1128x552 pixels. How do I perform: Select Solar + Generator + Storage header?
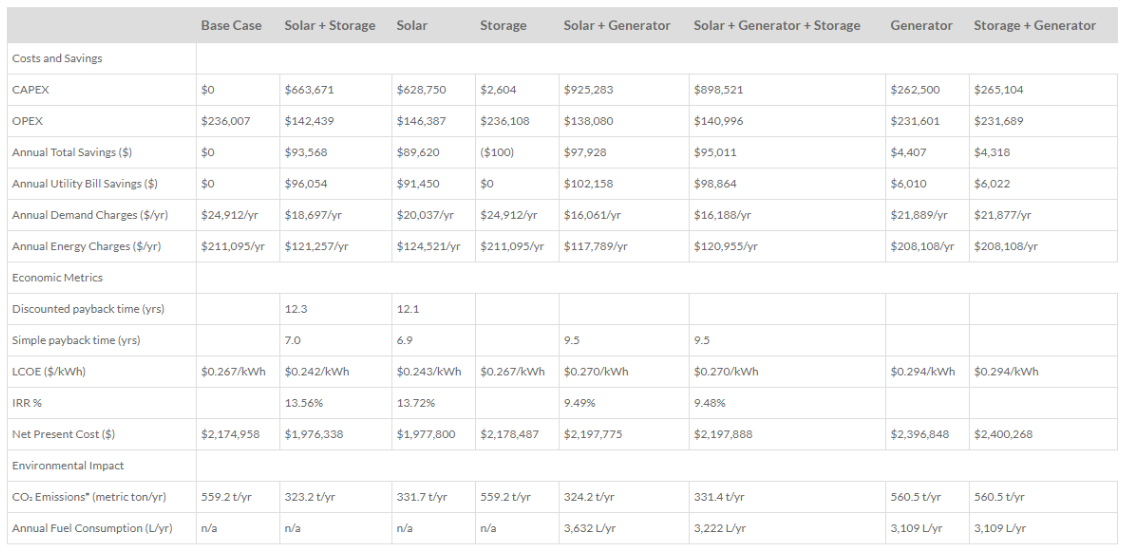[x=777, y=26]
